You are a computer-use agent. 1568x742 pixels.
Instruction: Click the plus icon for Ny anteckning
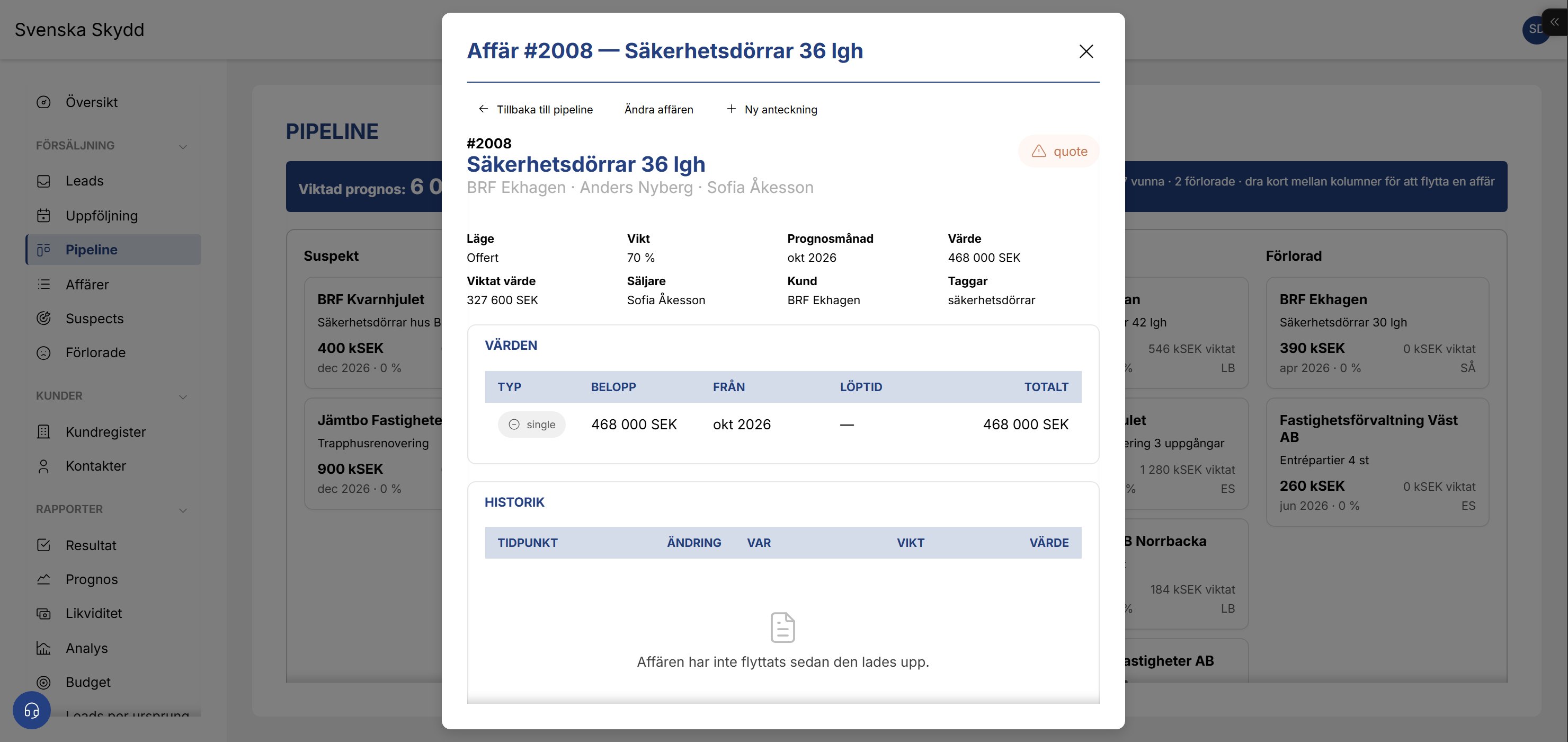[x=731, y=109]
